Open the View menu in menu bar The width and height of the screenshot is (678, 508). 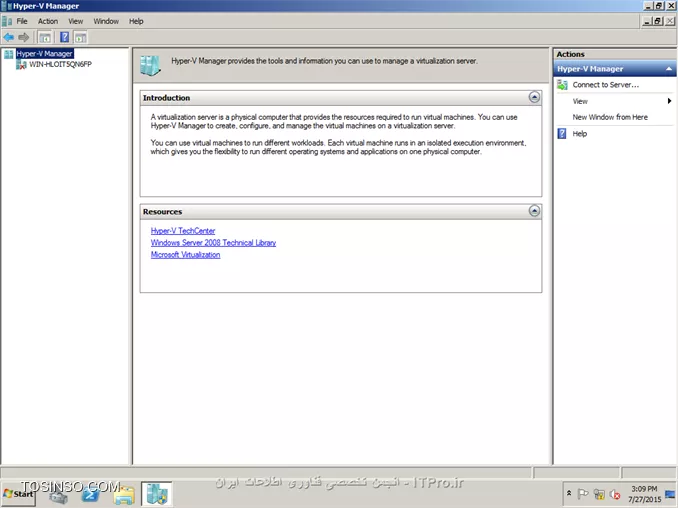[76, 21]
